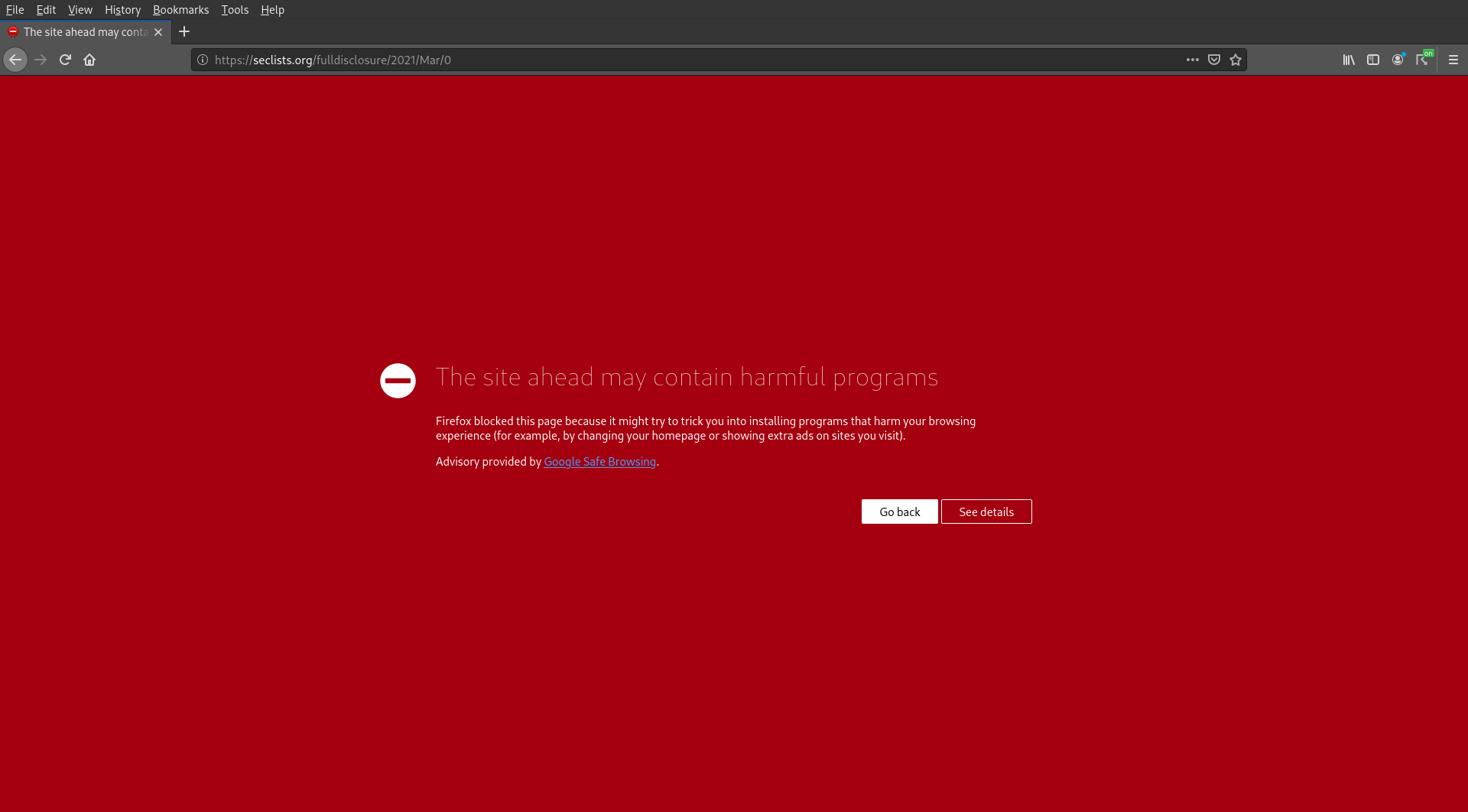This screenshot has width=1468, height=812.
Task: Open page actions three-dot menu
Action: click(x=1193, y=60)
